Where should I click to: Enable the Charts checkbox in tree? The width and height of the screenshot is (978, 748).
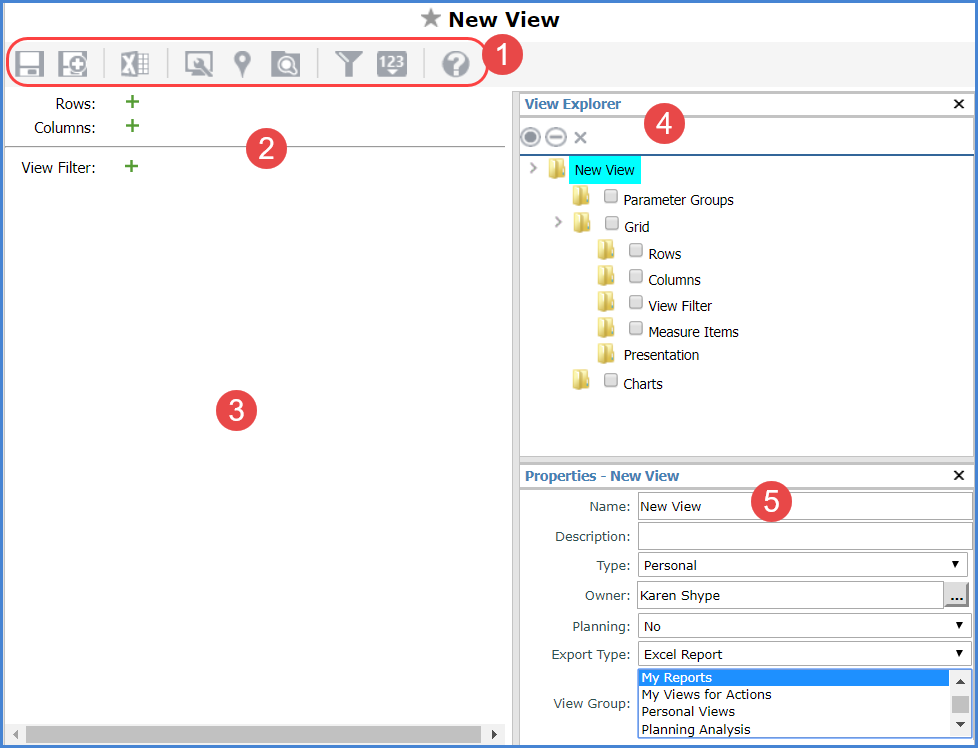pyautogui.click(x=611, y=380)
